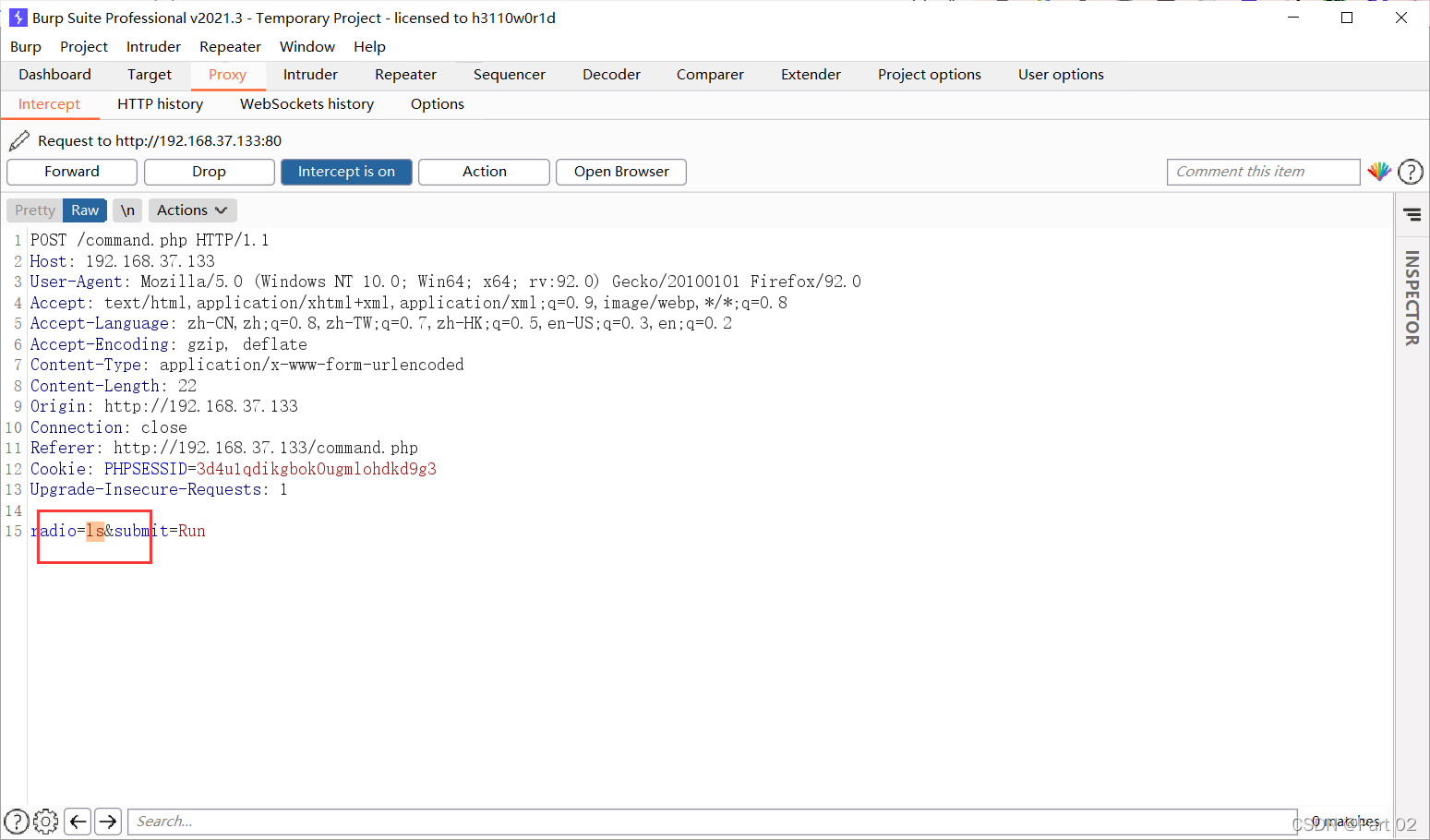Switch to the Intruder tool tab
The width and height of the screenshot is (1430, 840).
[310, 75]
